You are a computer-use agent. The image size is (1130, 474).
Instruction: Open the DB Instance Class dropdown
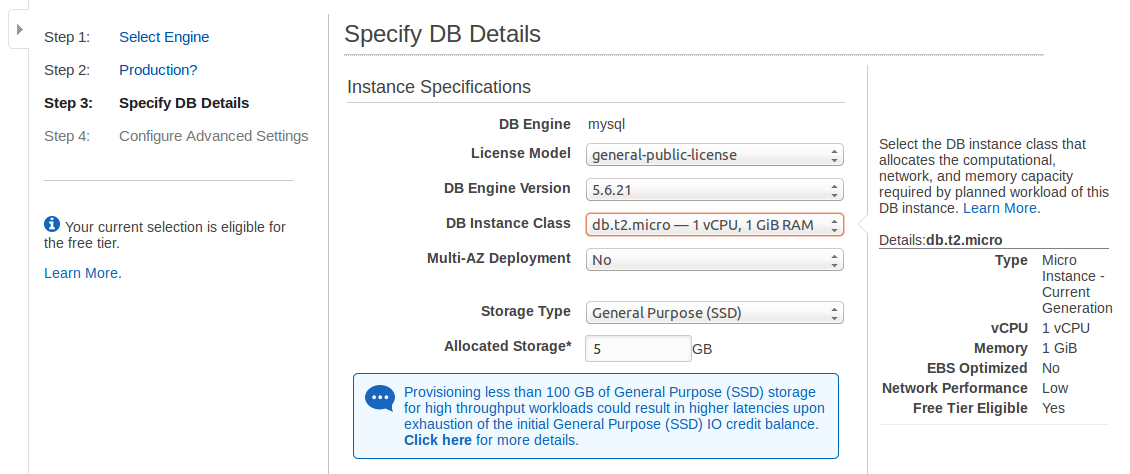coord(714,225)
